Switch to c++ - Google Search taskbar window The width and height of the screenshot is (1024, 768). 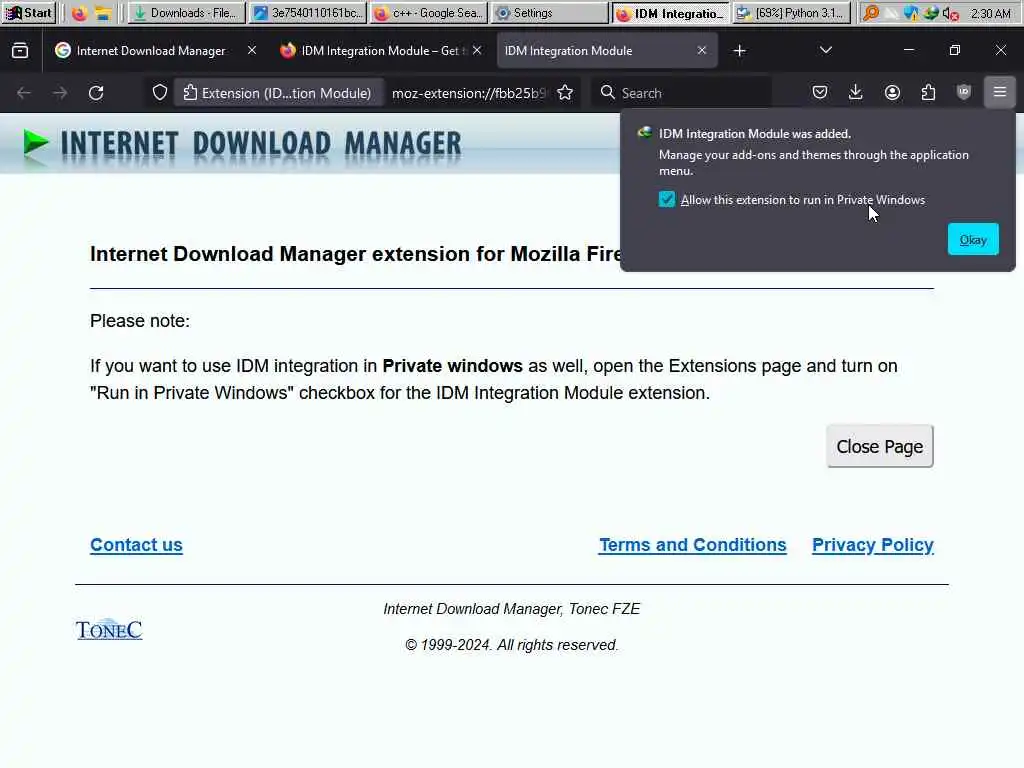pyautogui.click(x=429, y=13)
